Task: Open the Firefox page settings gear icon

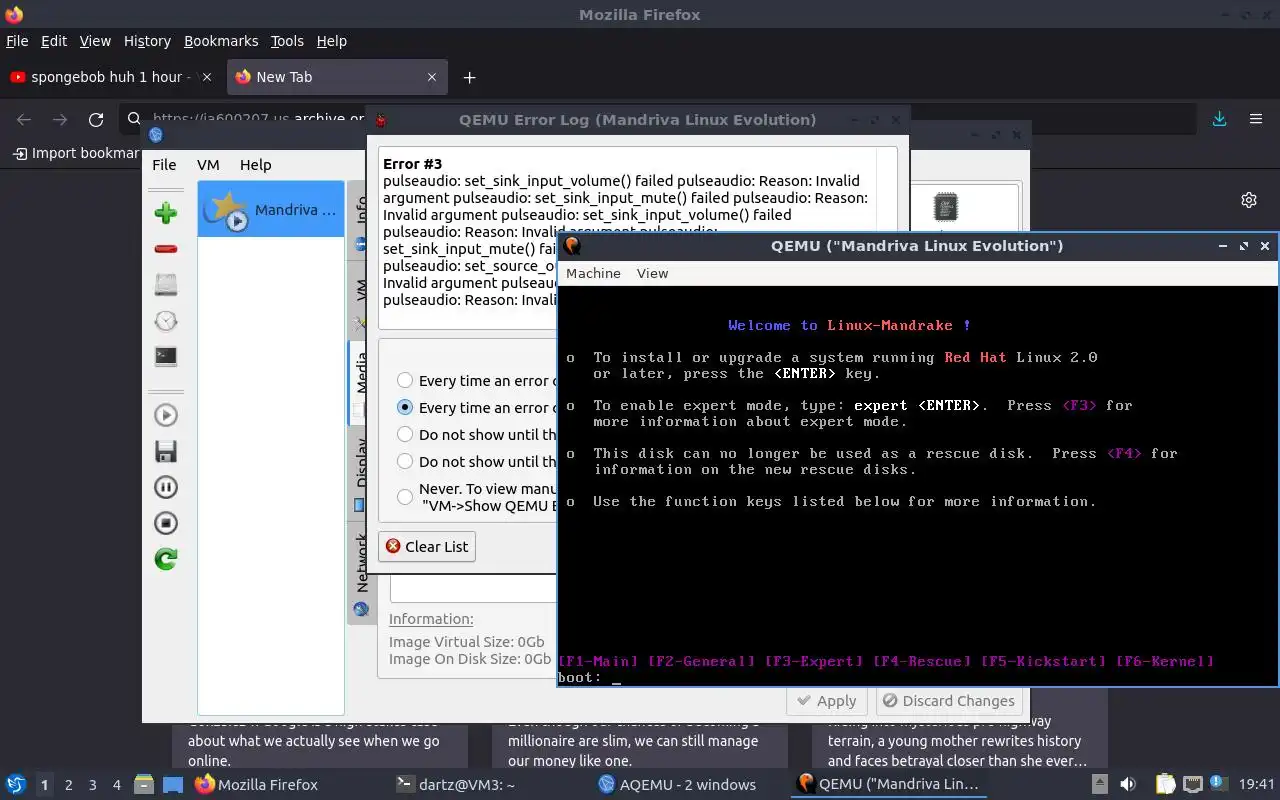Action: [1249, 200]
